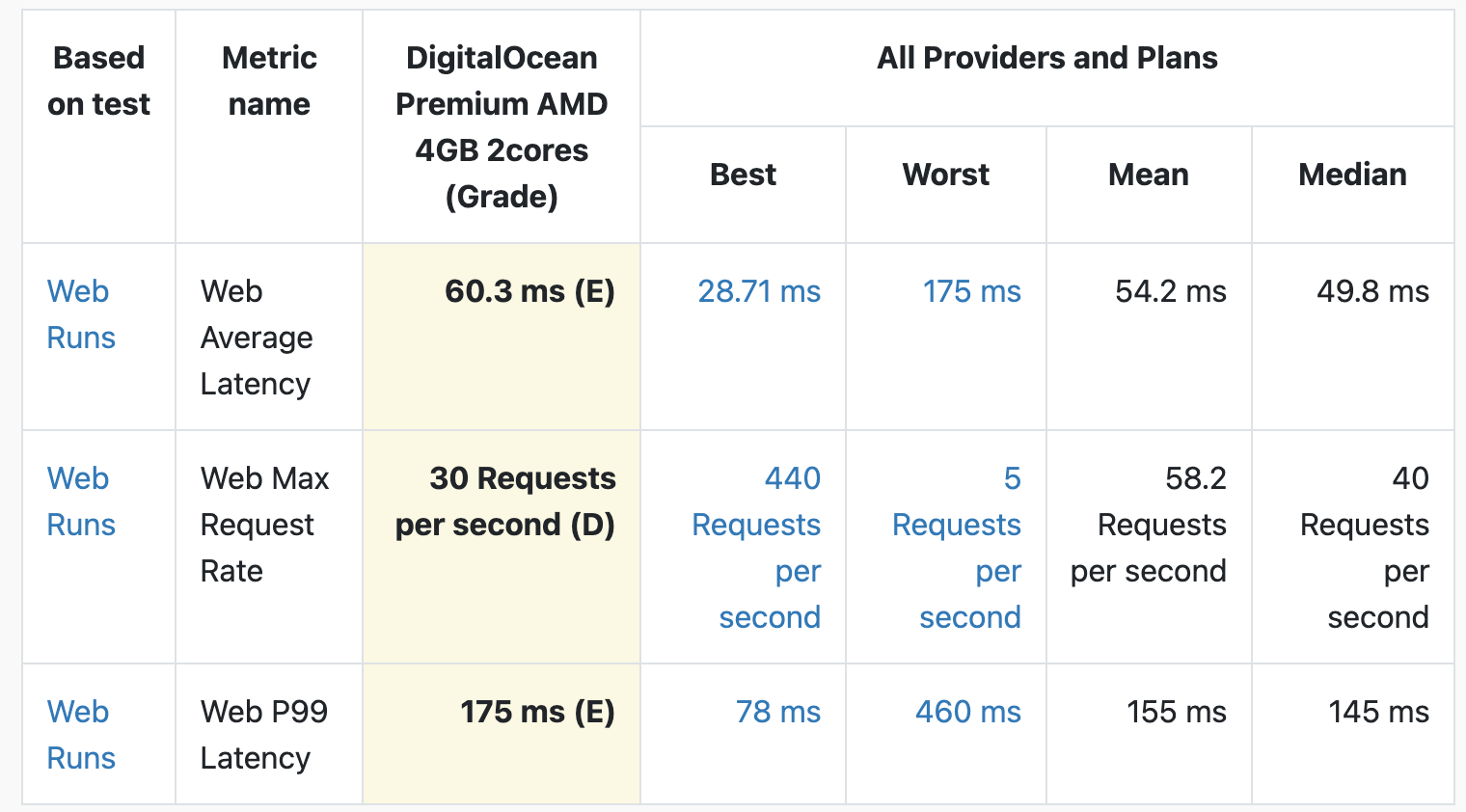Follow the 175 ms worst latency link

pyautogui.click(x=971, y=291)
